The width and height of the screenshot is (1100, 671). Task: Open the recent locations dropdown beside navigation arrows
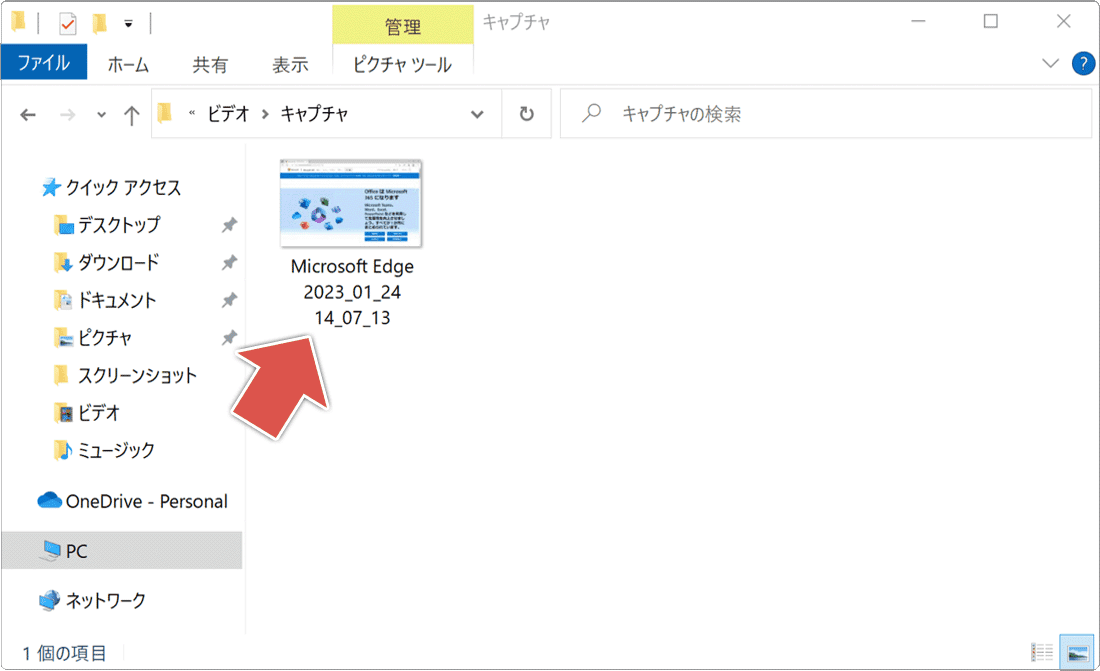coord(100,114)
